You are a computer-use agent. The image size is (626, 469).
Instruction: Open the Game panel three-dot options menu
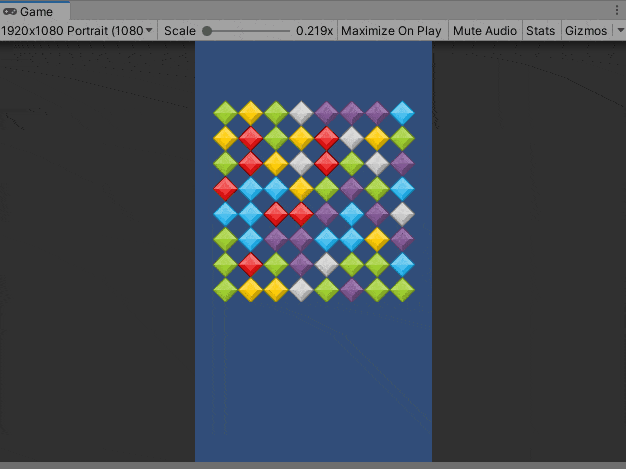[x=616, y=9]
